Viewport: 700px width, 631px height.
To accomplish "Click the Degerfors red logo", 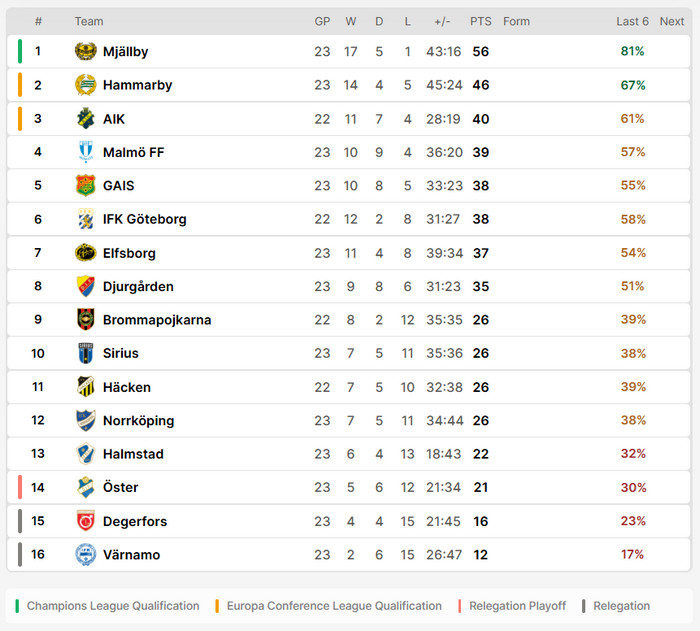I will point(85,521).
